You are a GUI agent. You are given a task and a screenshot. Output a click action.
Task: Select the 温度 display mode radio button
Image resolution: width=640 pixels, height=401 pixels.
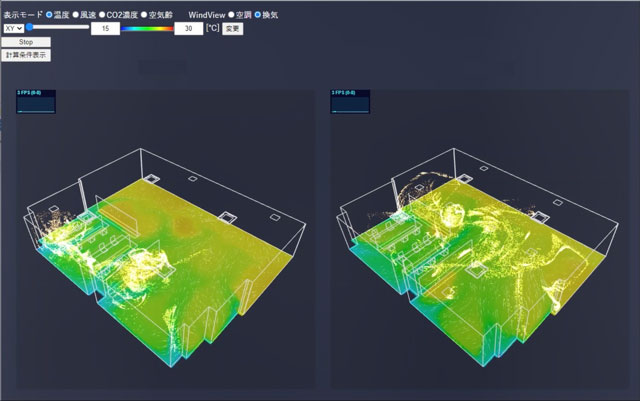pos(49,15)
